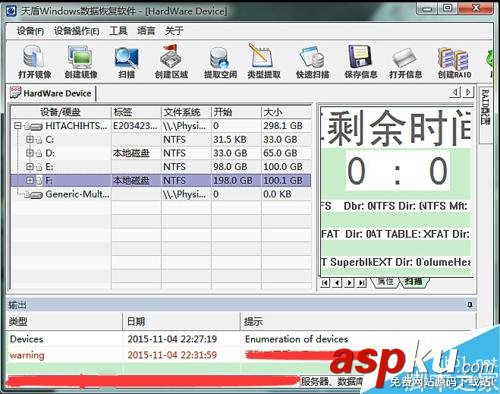Select the Generic-Mult device row
The image size is (500, 394).
pos(161,194)
